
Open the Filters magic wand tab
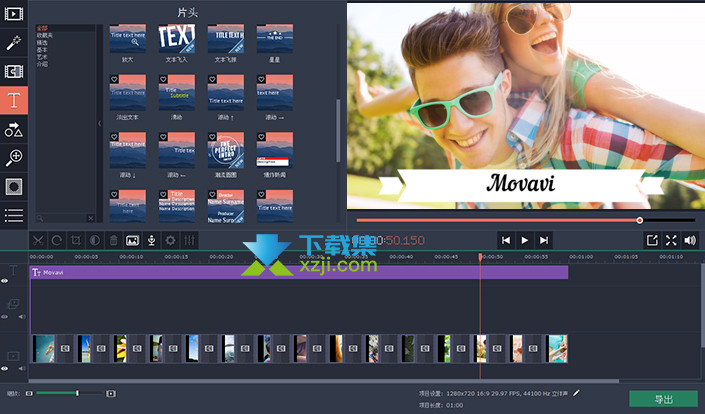[13, 43]
